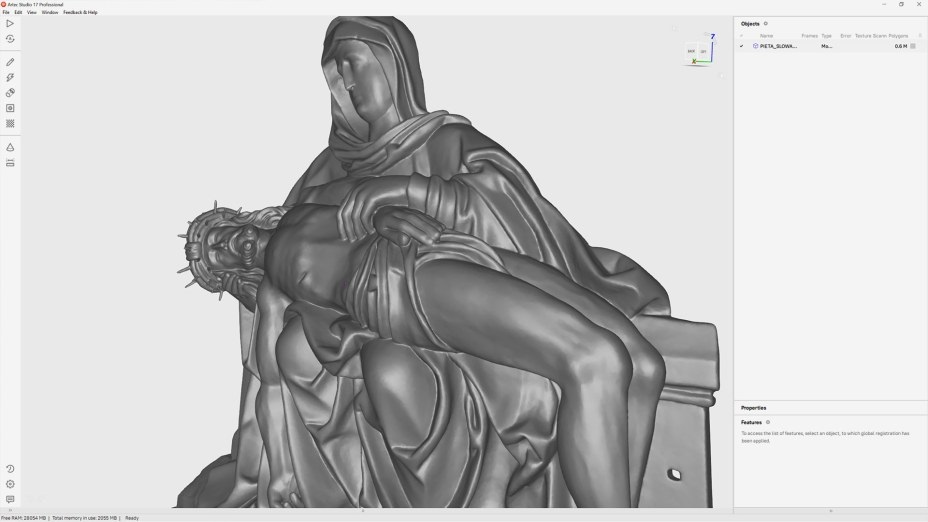Click the 3D orientation cube in the viewport
The width and height of the screenshot is (928, 522).
pyautogui.click(x=697, y=51)
